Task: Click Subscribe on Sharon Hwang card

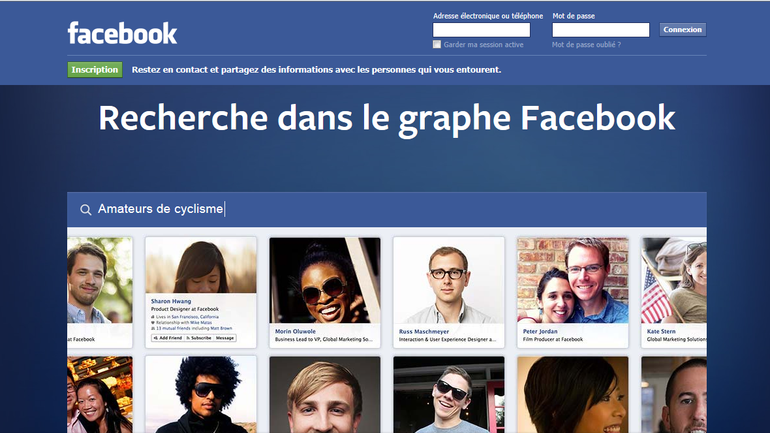Action: click(199, 338)
